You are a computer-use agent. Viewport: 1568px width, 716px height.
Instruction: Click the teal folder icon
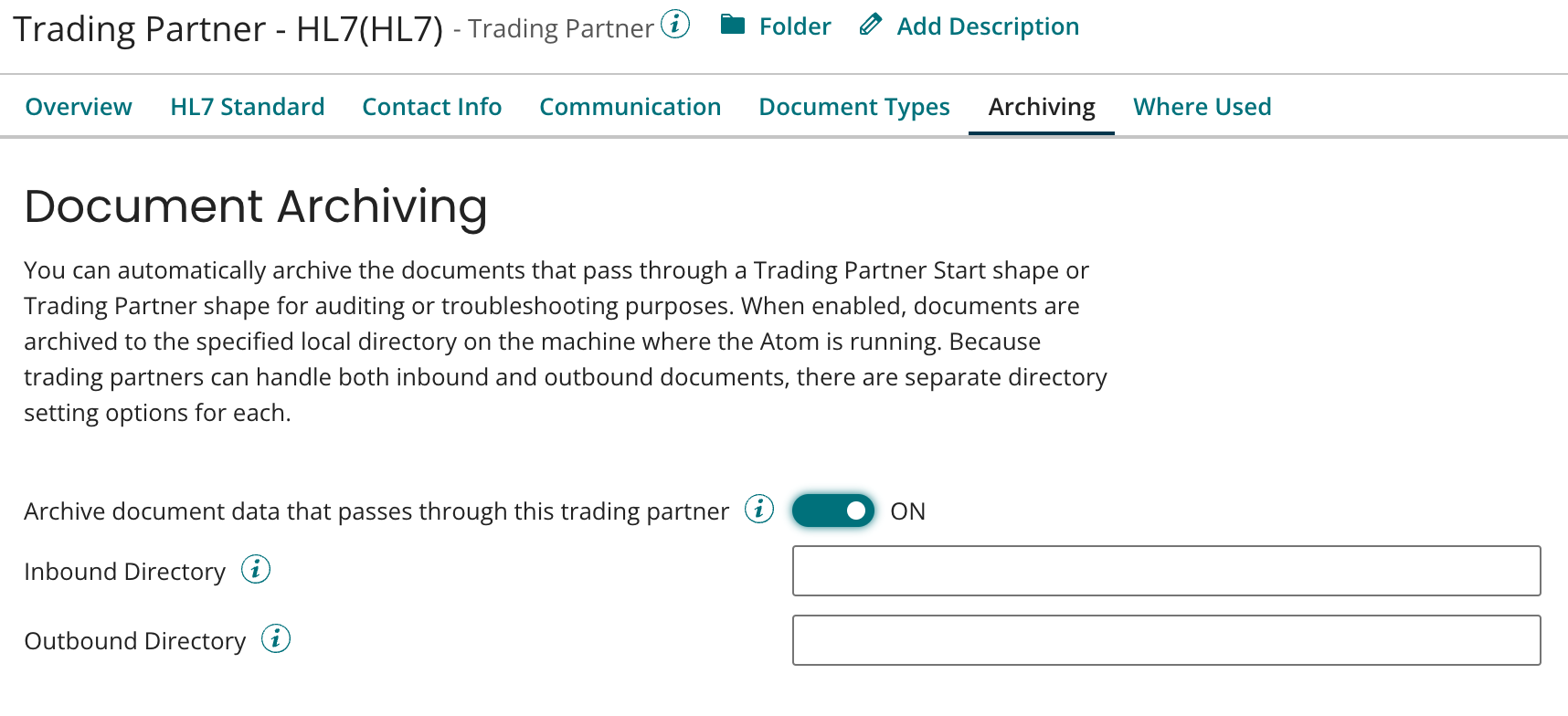[734, 26]
